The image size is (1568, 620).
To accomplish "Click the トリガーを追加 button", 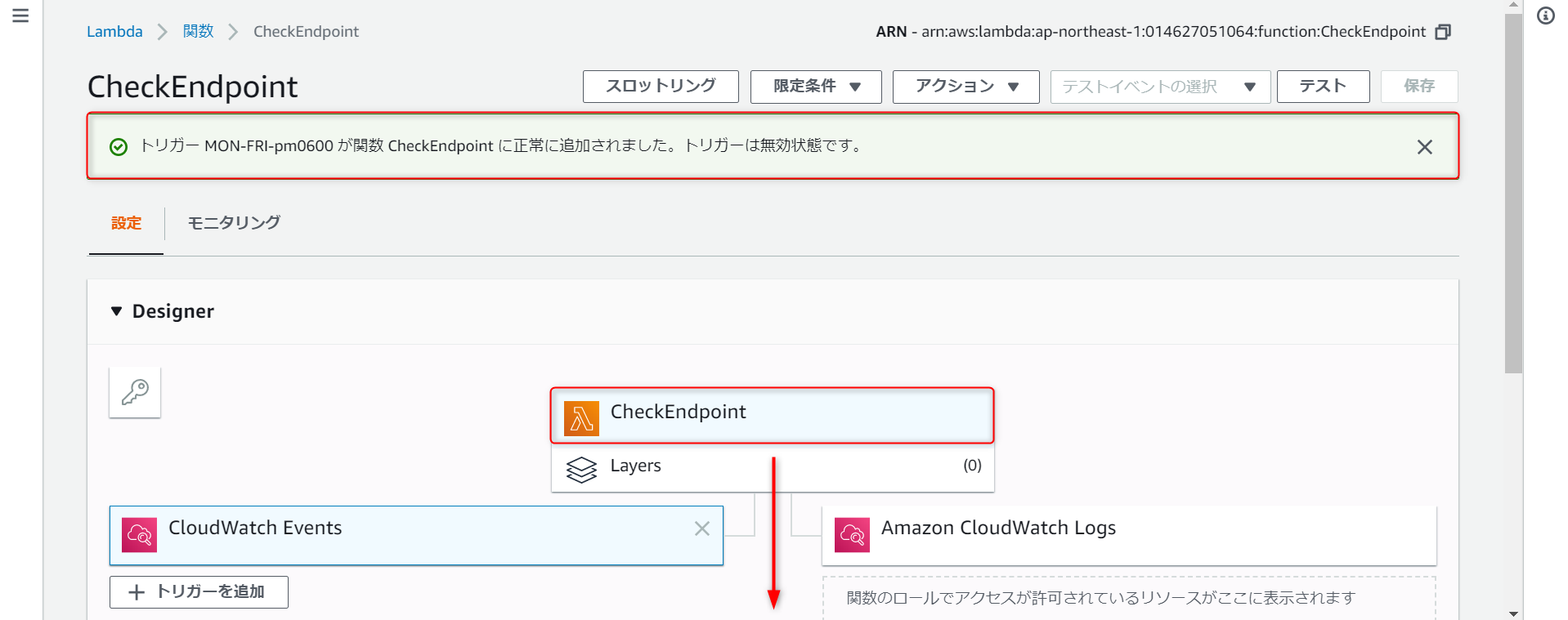I will click(199, 592).
